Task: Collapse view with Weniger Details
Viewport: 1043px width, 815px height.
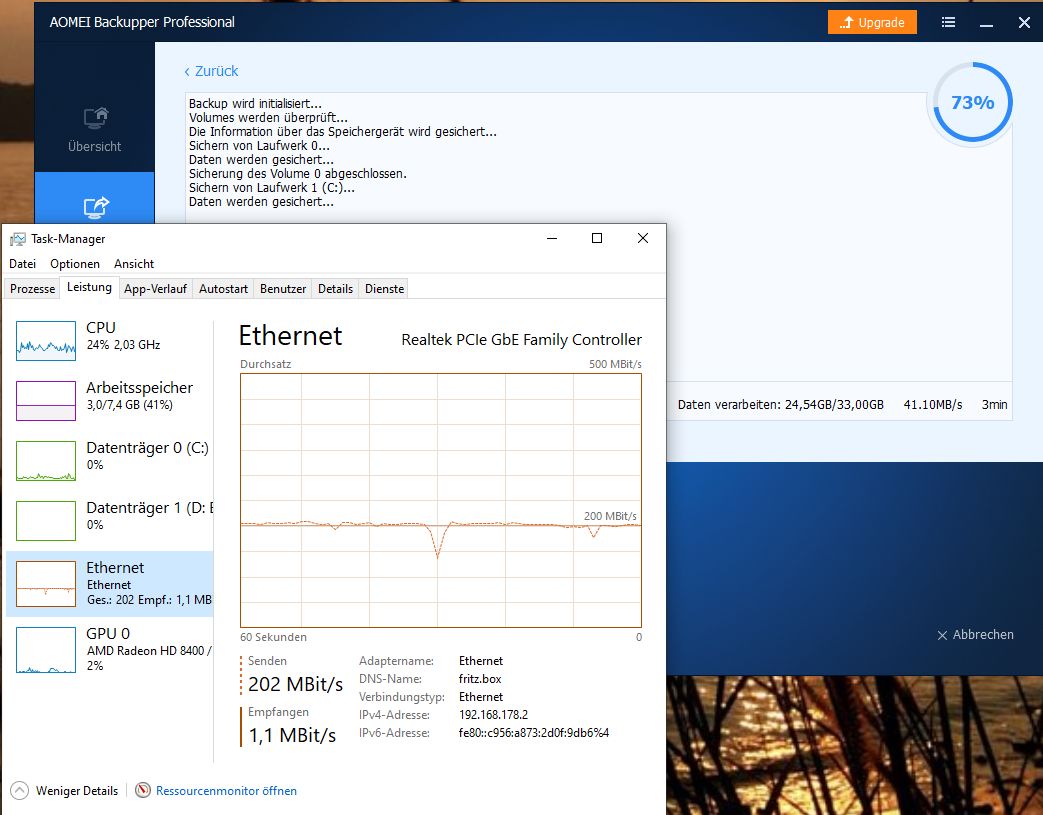Action: pyautogui.click(x=65, y=790)
